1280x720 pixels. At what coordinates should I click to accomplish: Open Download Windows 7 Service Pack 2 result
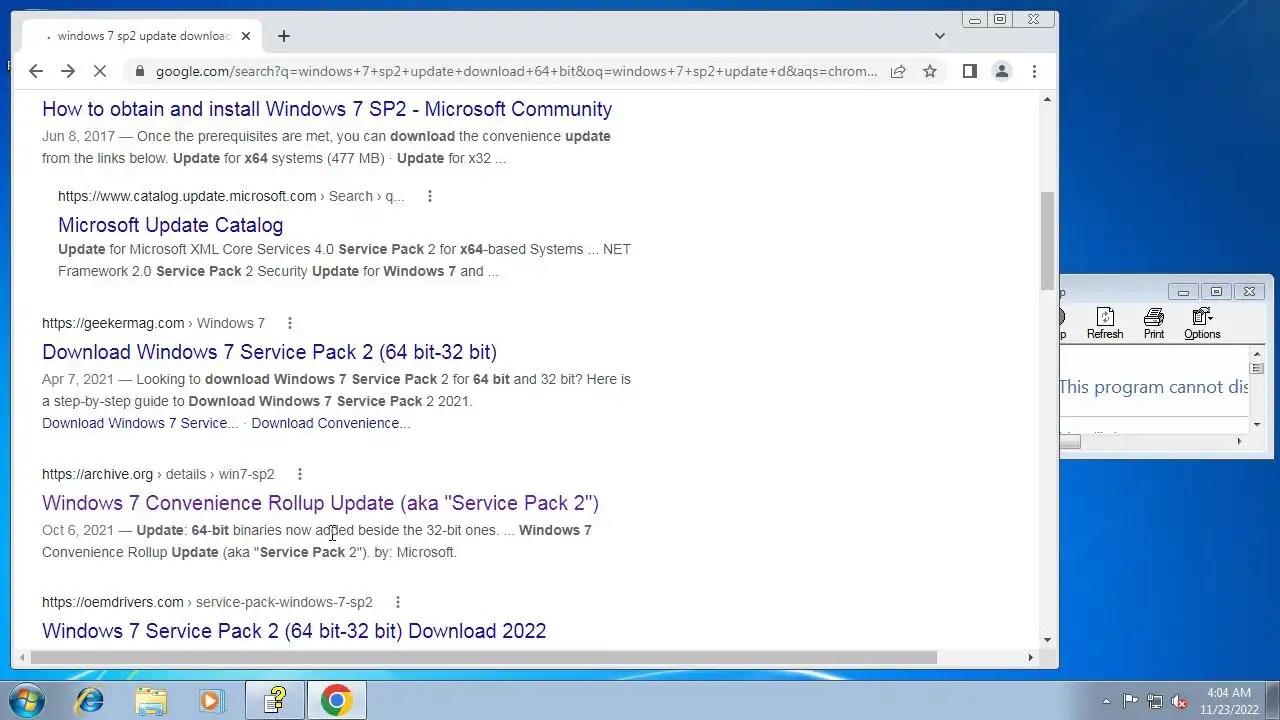pos(269,352)
